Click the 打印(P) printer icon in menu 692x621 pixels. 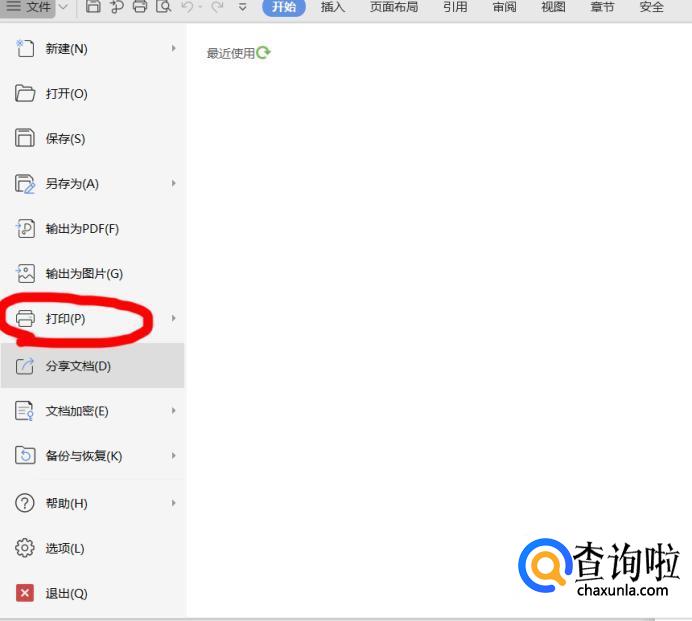coord(25,318)
